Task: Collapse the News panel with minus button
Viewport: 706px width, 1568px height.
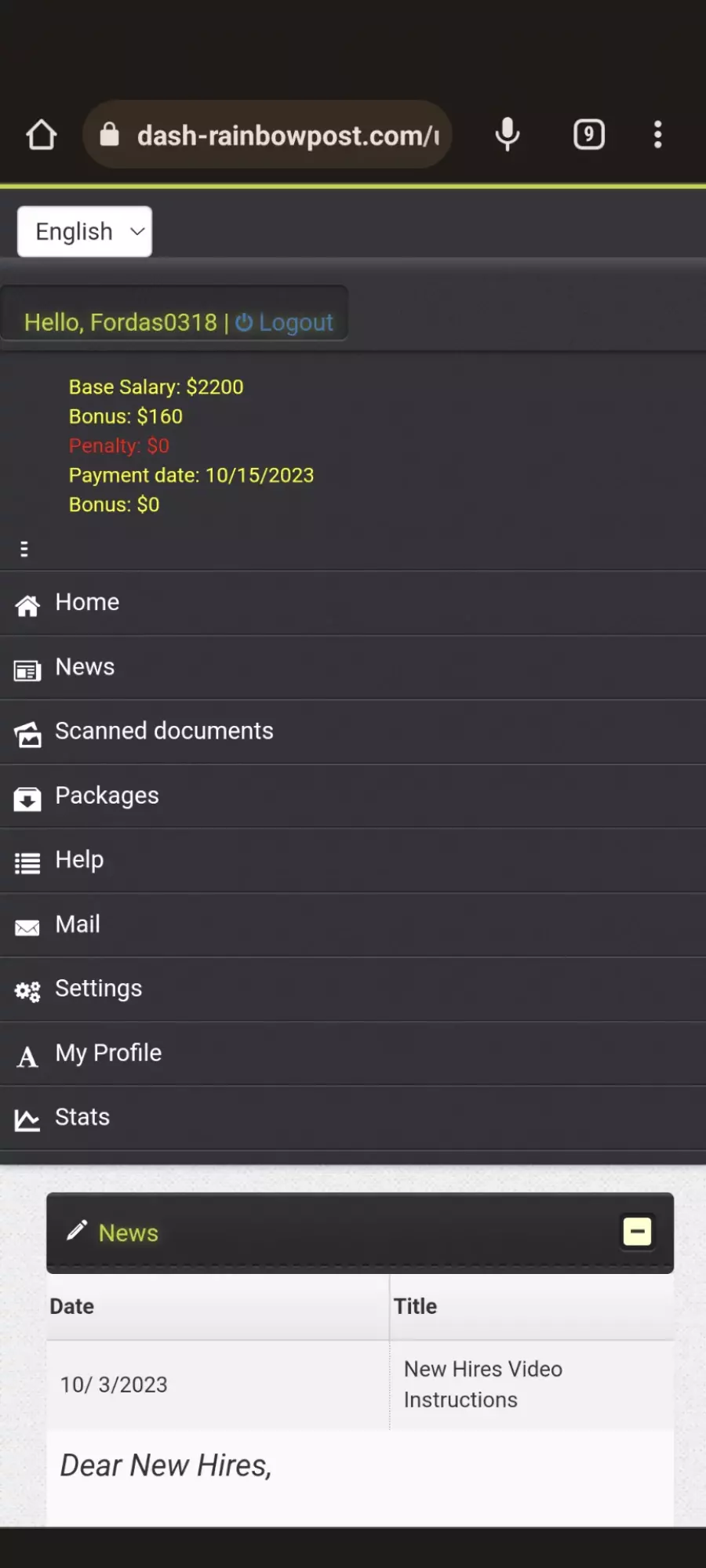Action: pos(637,1232)
